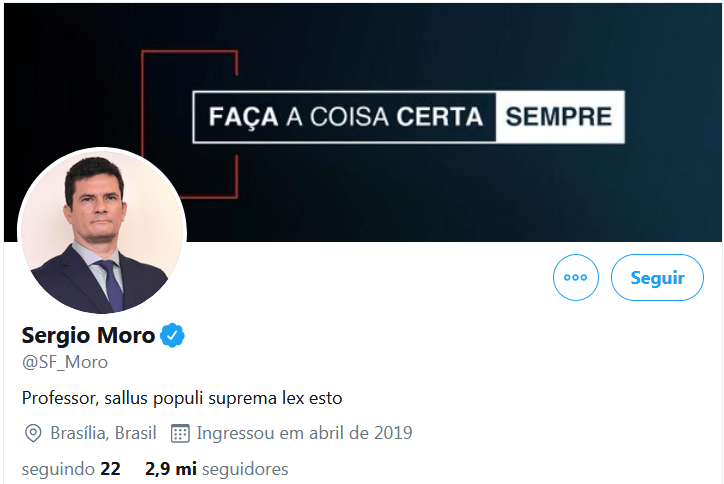Click the calendar join-date icon
The width and height of the screenshot is (724, 484).
coord(180,433)
